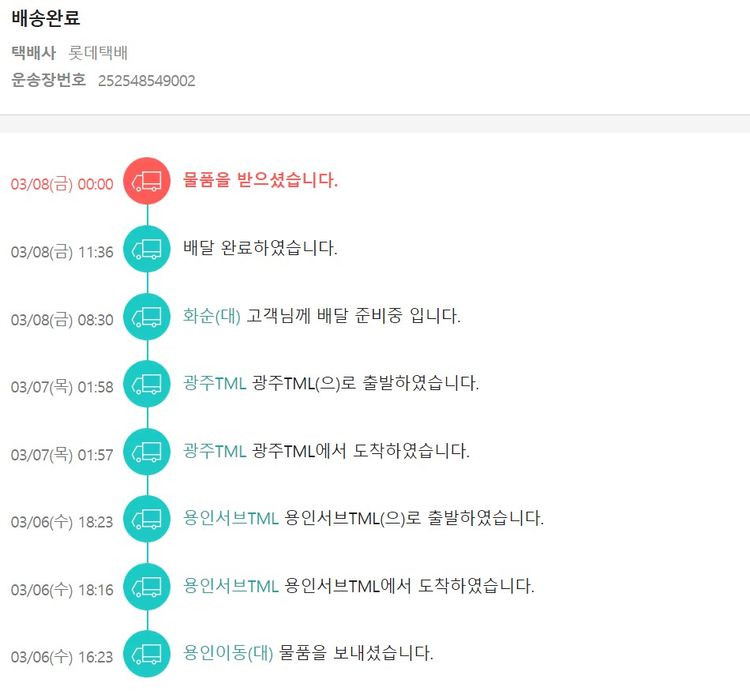Click the truck icon for 용인서브TML departure at 18:23
750x691 pixels.
(147, 518)
